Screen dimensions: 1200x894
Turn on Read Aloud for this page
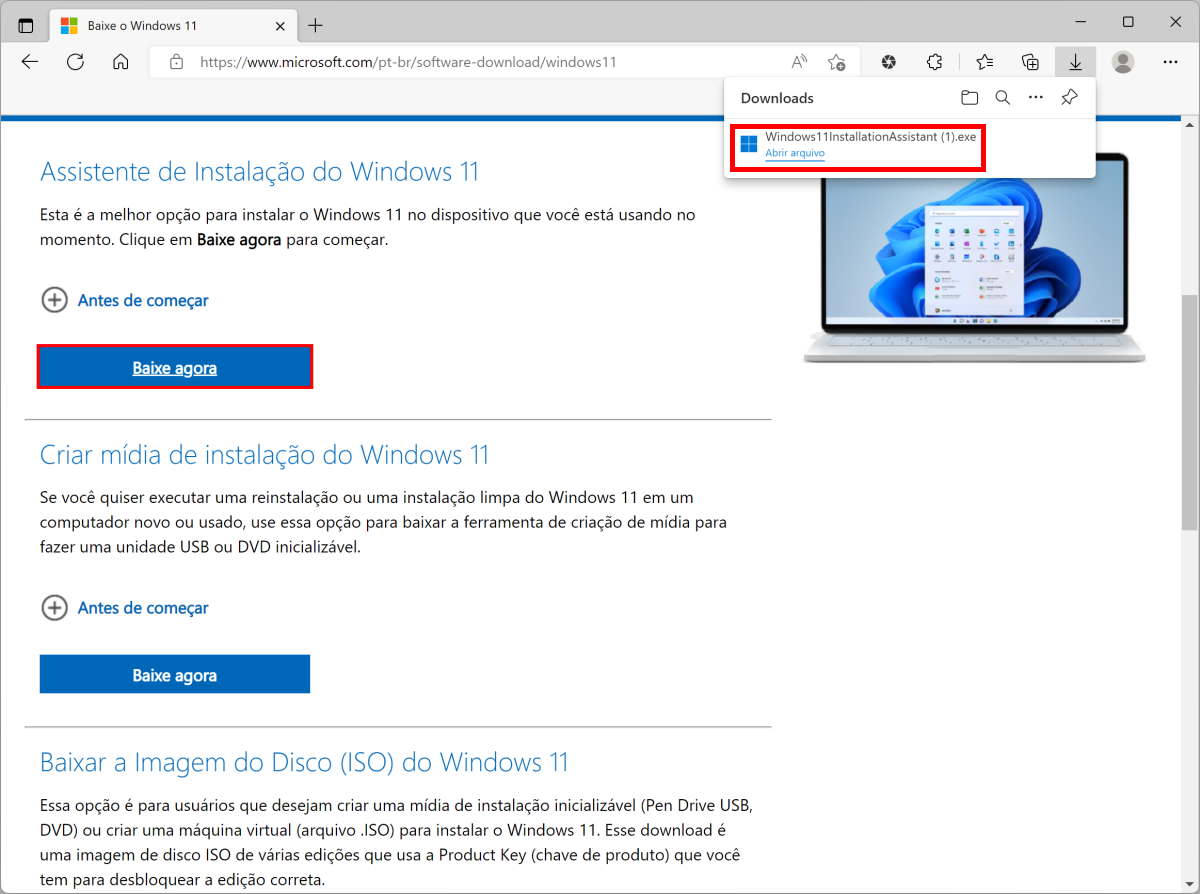coord(799,62)
